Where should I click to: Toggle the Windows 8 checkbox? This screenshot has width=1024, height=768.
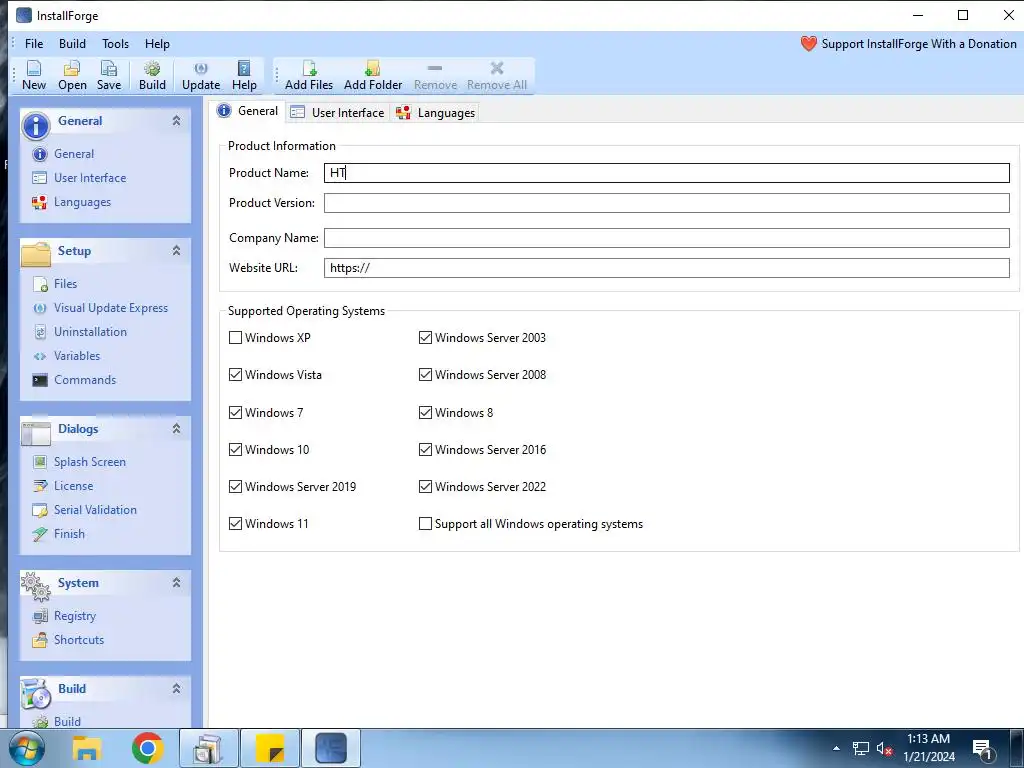click(x=425, y=413)
